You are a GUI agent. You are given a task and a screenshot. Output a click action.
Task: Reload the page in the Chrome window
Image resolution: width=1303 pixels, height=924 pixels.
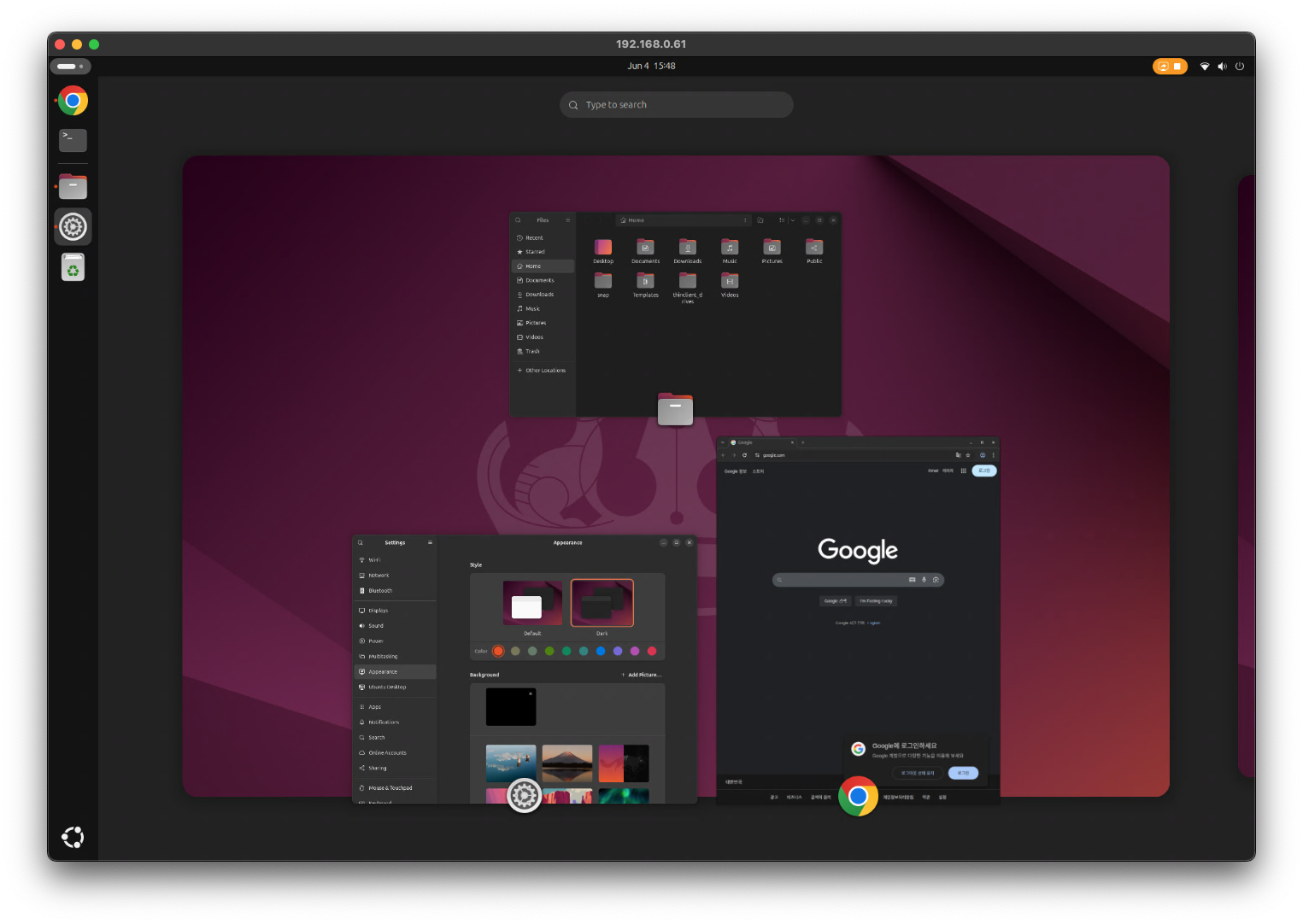745,455
